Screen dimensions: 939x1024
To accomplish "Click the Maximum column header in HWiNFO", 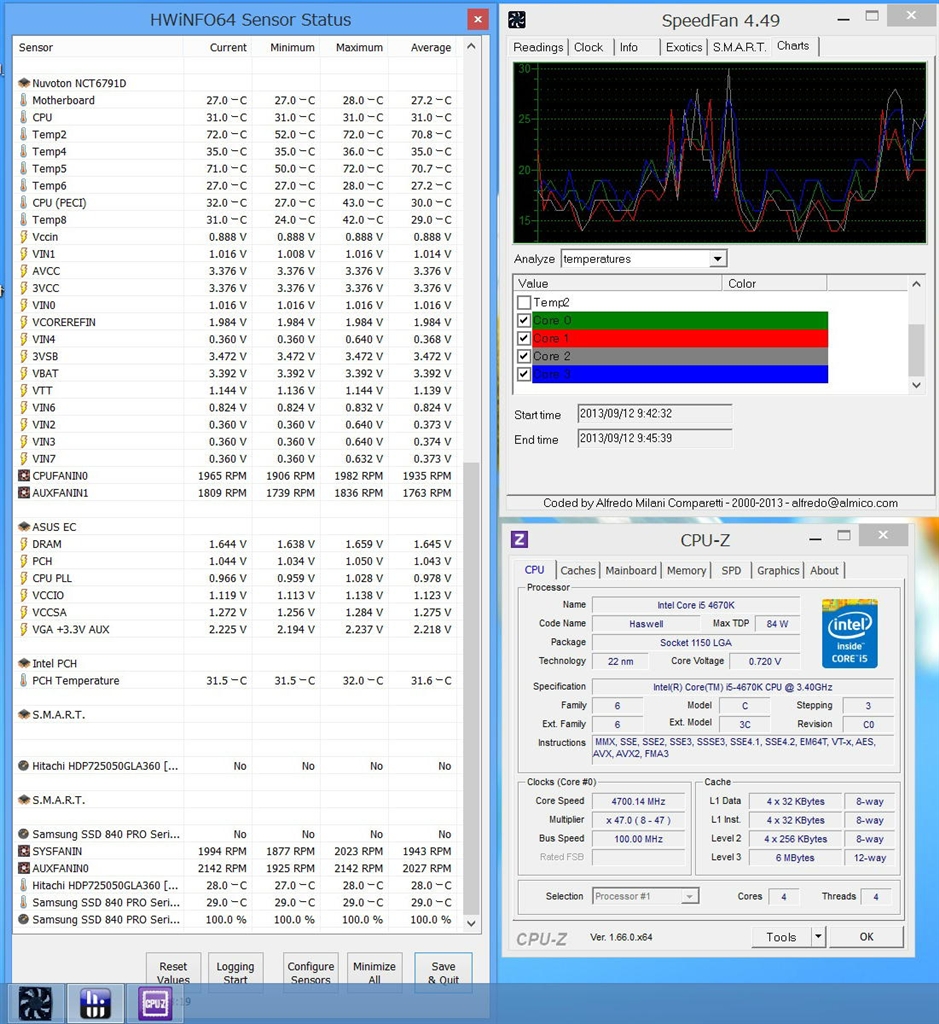I will [354, 47].
